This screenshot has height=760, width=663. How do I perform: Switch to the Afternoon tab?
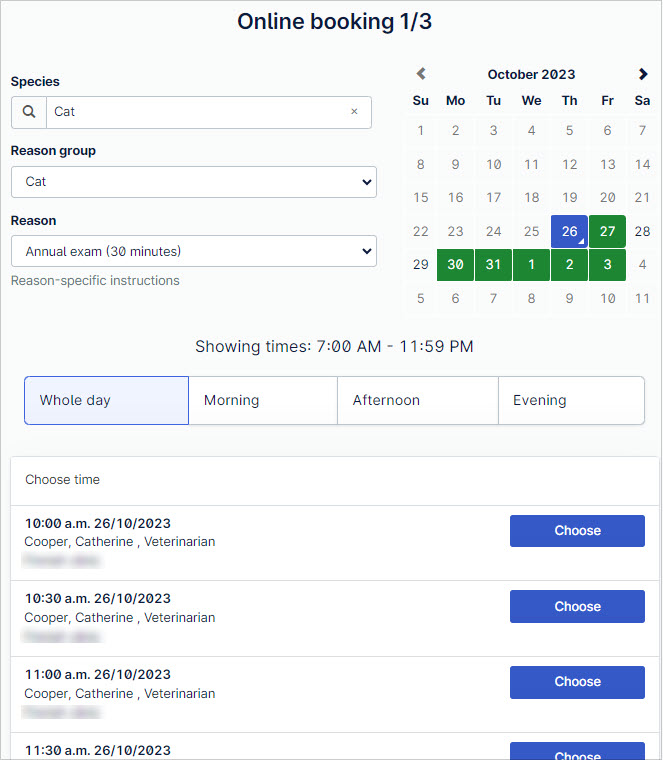pos(418,400)
